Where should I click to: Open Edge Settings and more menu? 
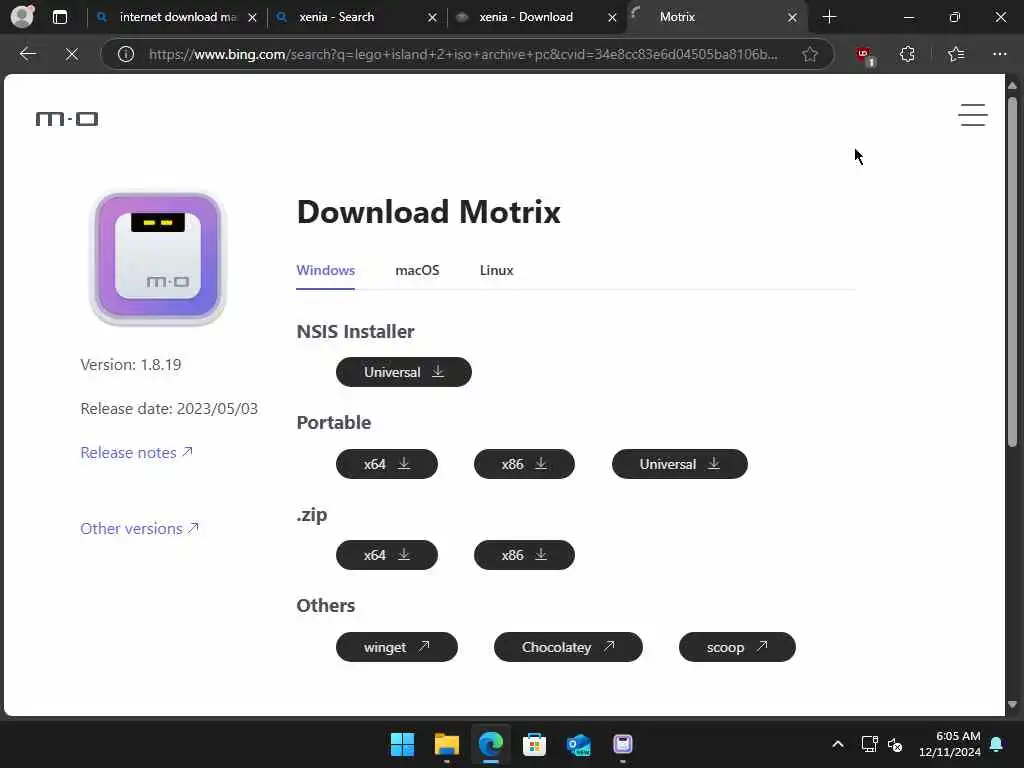click(999, 54)
